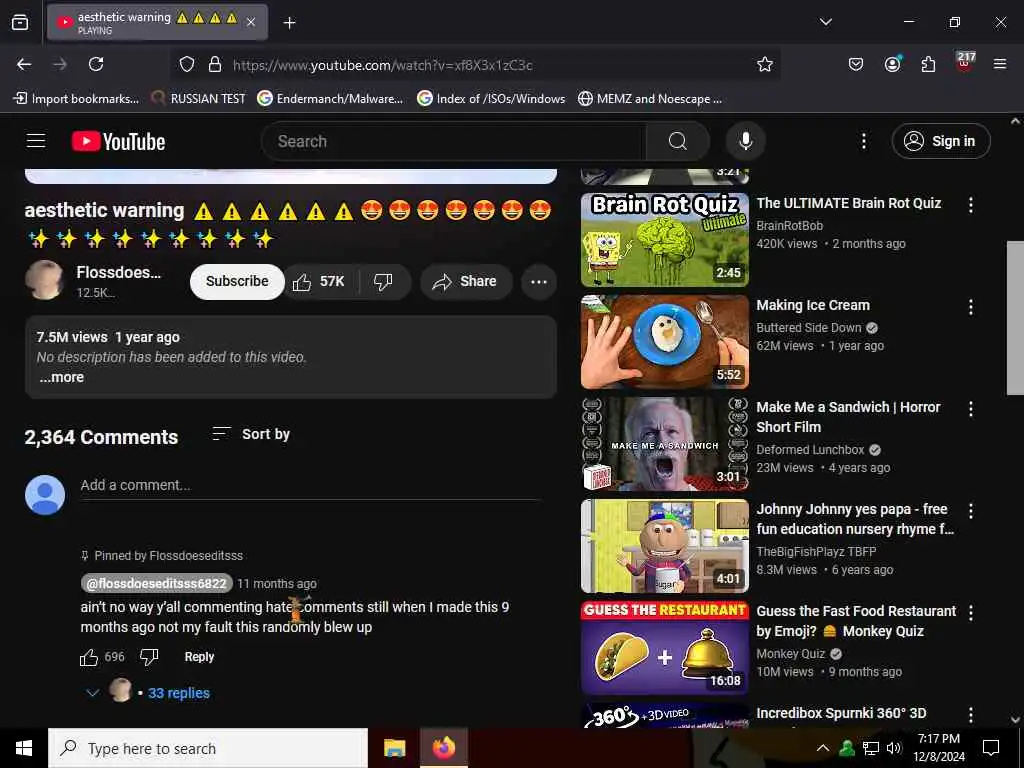Open the extensions puzzle icon
The height and width of the screenshot is (768, 1024).
(x=928, y=64)
